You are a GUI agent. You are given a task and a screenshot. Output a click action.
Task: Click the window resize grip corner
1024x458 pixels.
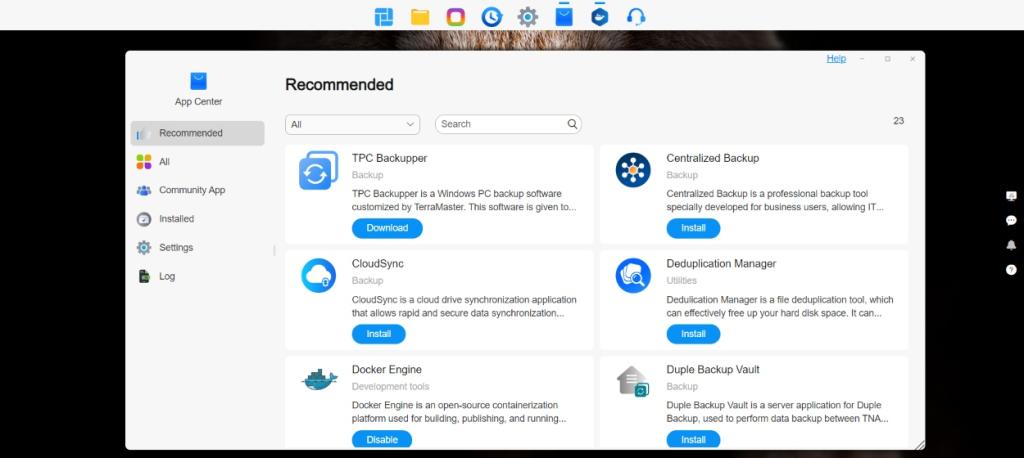click(919, 444)
